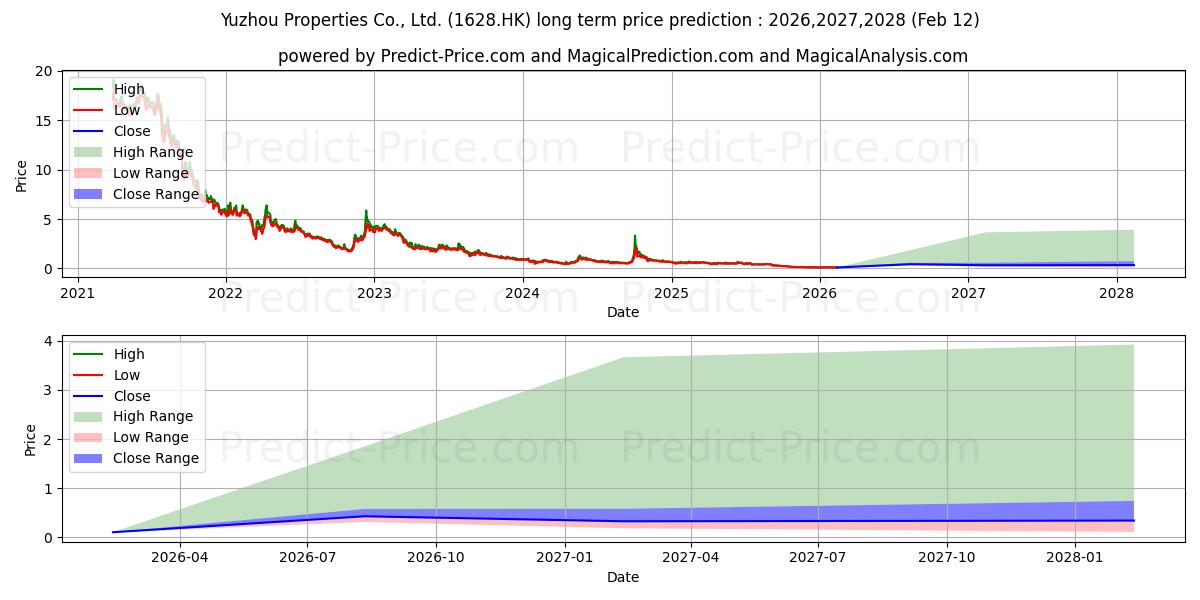Click the 20 value on top price axis

point(43,71)
